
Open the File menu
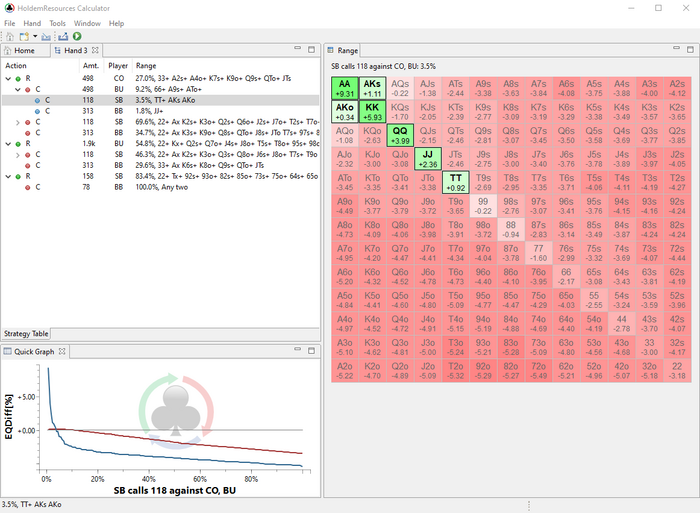tap(9, 23)
